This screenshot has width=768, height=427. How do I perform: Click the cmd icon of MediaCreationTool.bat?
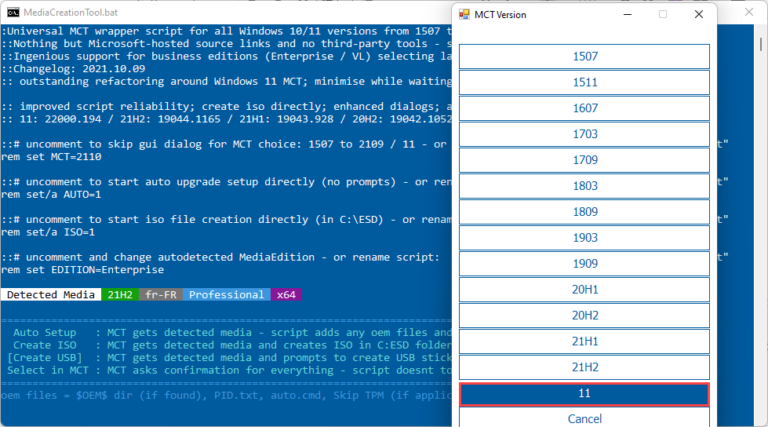pos(13,14)
